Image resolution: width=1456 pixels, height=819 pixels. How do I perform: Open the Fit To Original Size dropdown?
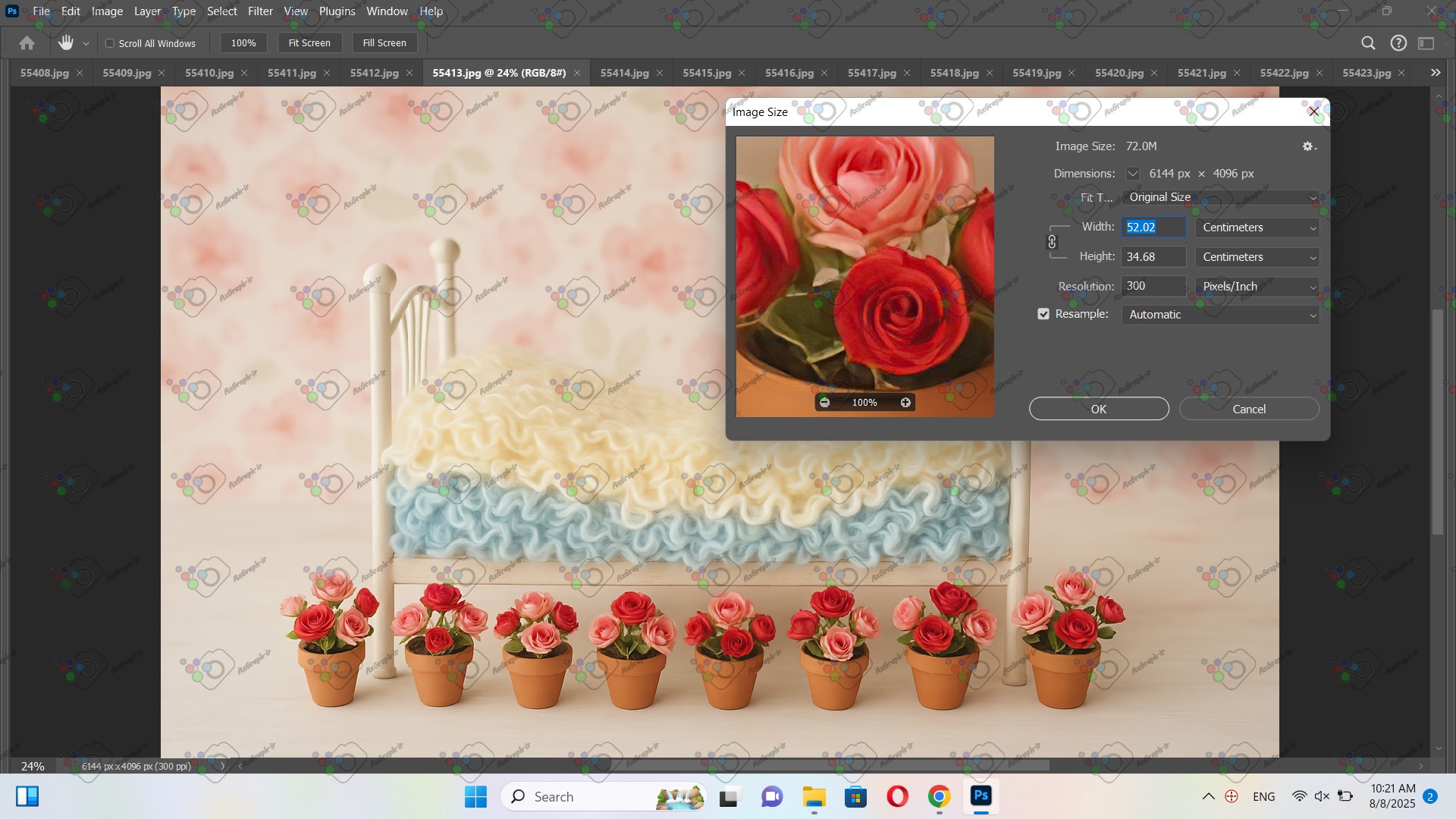1220,197
